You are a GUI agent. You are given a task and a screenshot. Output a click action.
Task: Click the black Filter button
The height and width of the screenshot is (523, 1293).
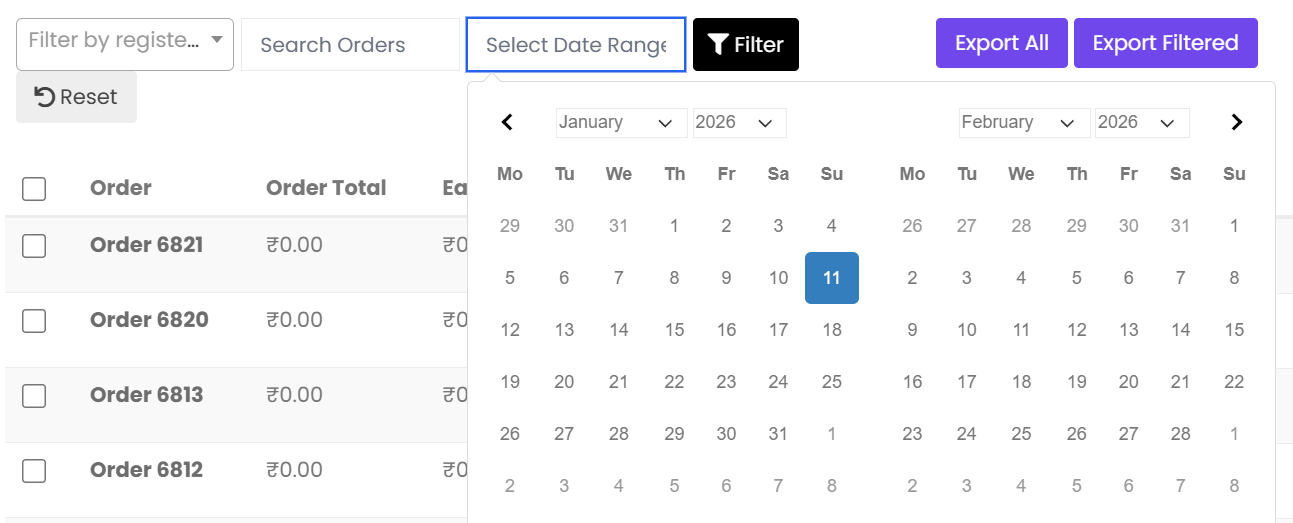746,45
